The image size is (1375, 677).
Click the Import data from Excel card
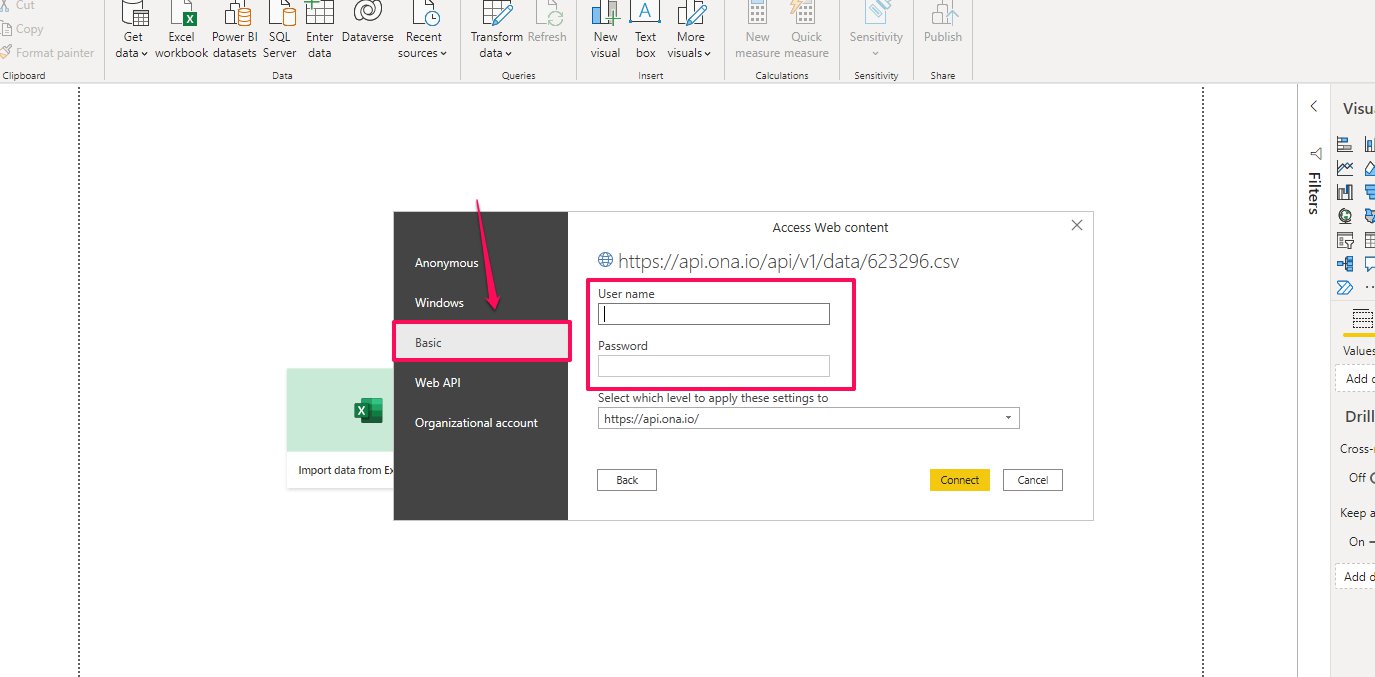[340, 428]
